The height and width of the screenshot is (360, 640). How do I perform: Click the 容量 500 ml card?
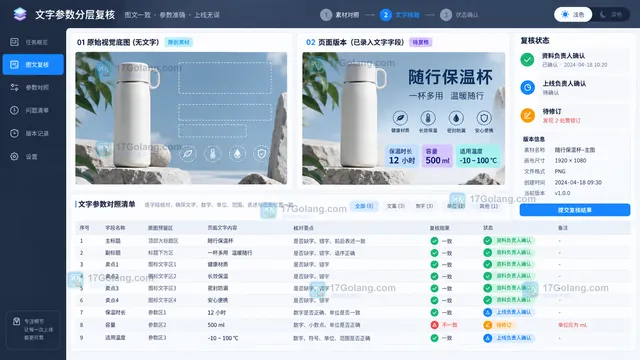(437, 156)
